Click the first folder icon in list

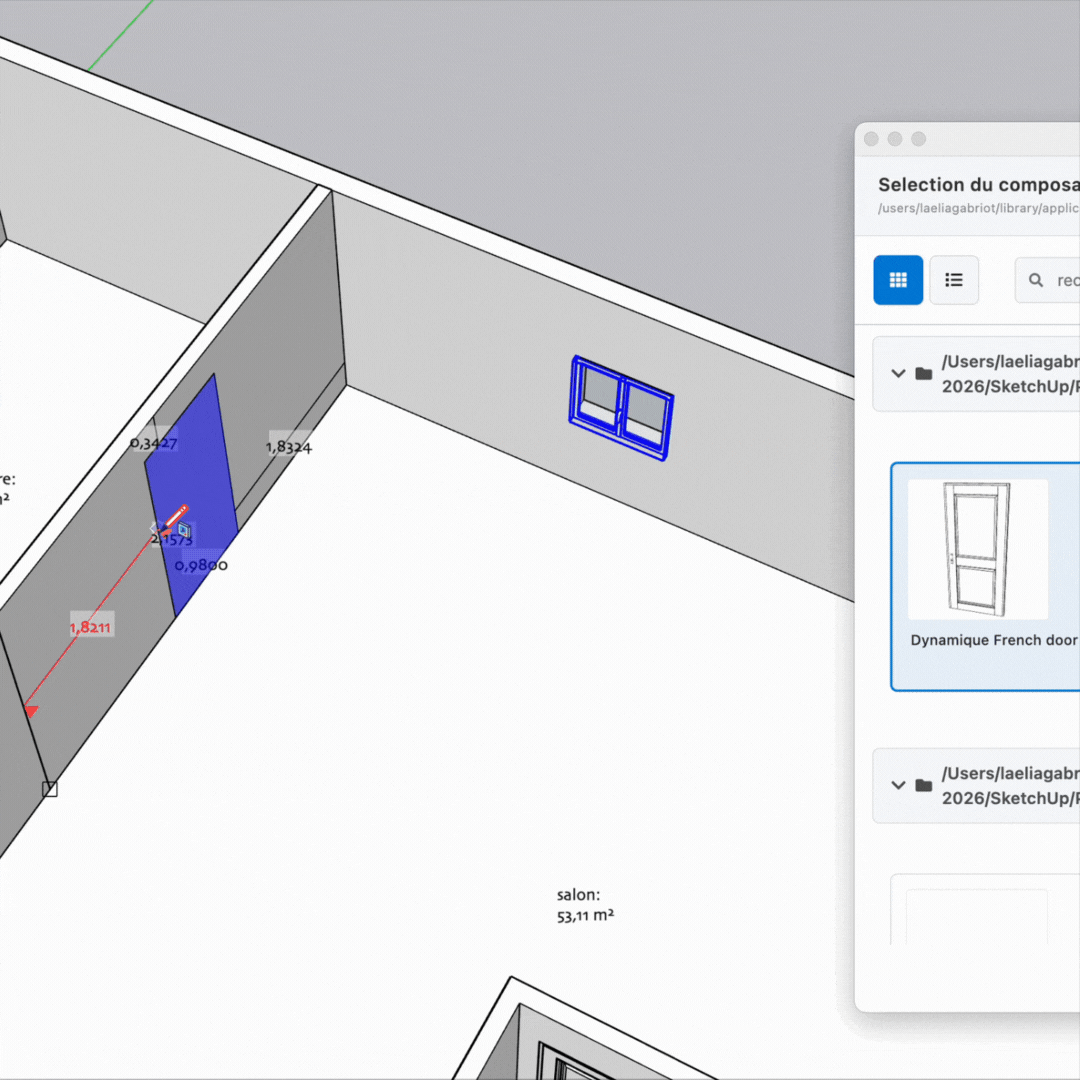tap(924, 374)
